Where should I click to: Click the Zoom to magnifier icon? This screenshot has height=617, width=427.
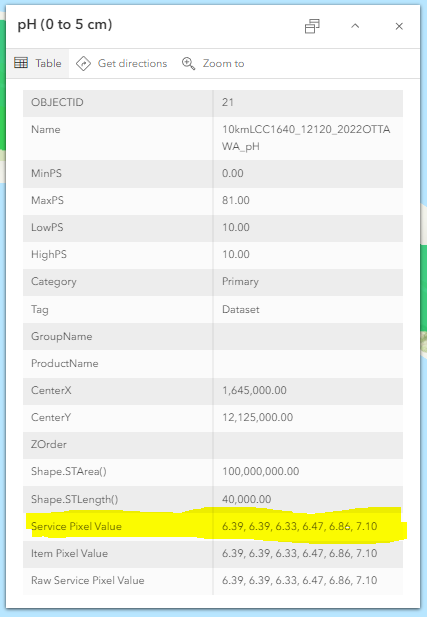[188, 63]
